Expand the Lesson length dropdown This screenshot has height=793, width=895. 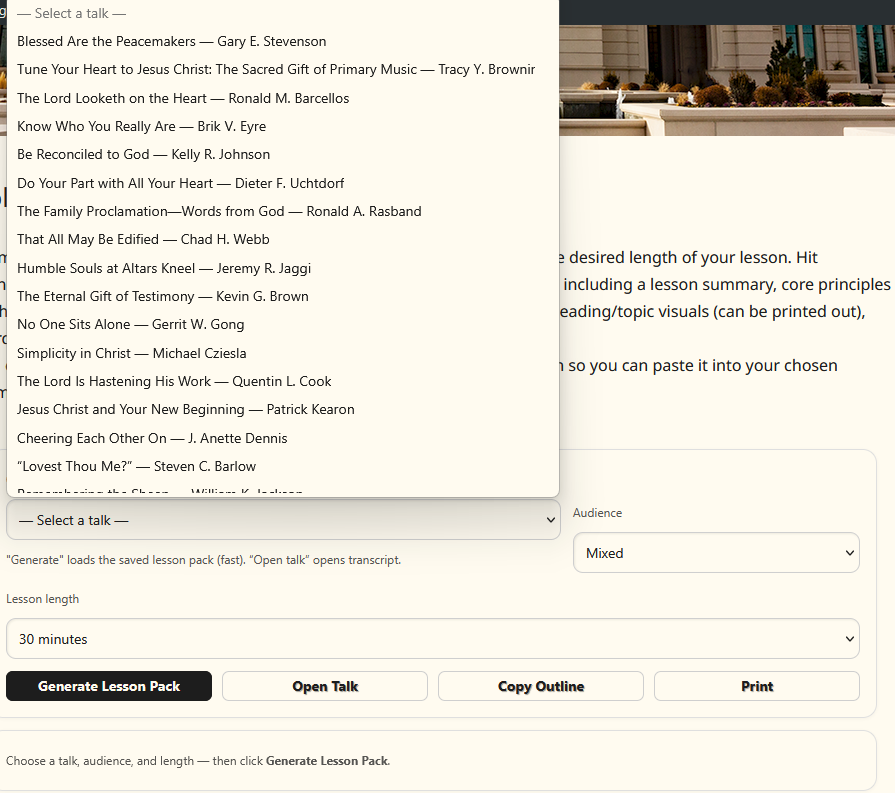pos(432,639)
